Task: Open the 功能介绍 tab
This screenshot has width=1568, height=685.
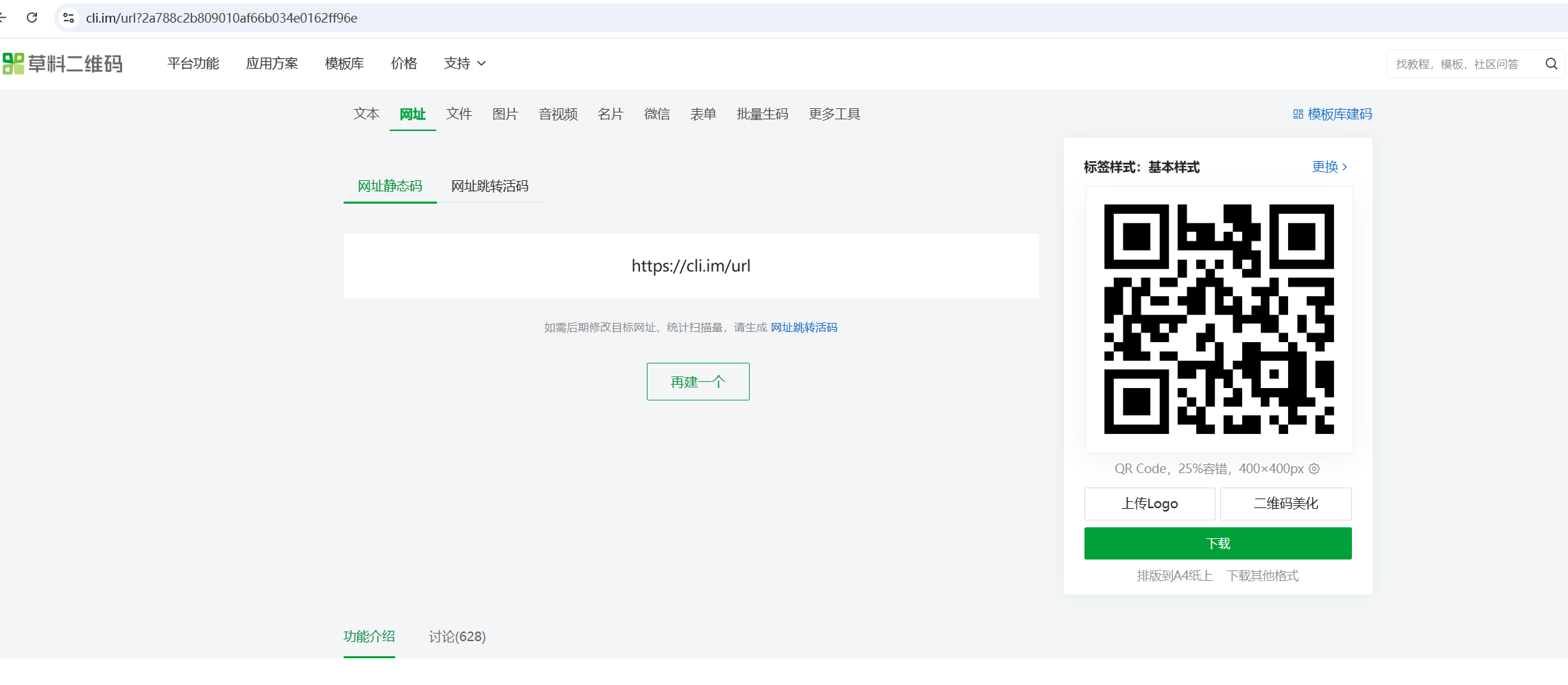Action: point(369,637)
